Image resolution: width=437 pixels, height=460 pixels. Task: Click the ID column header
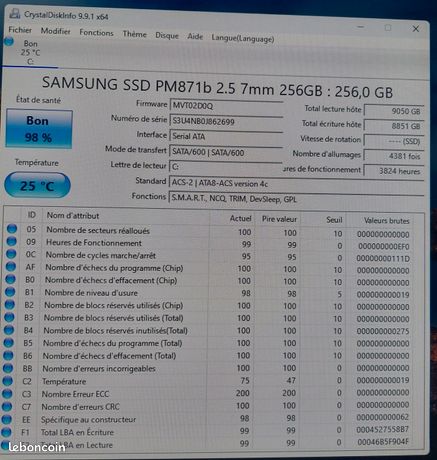click(x=32, y=215)
